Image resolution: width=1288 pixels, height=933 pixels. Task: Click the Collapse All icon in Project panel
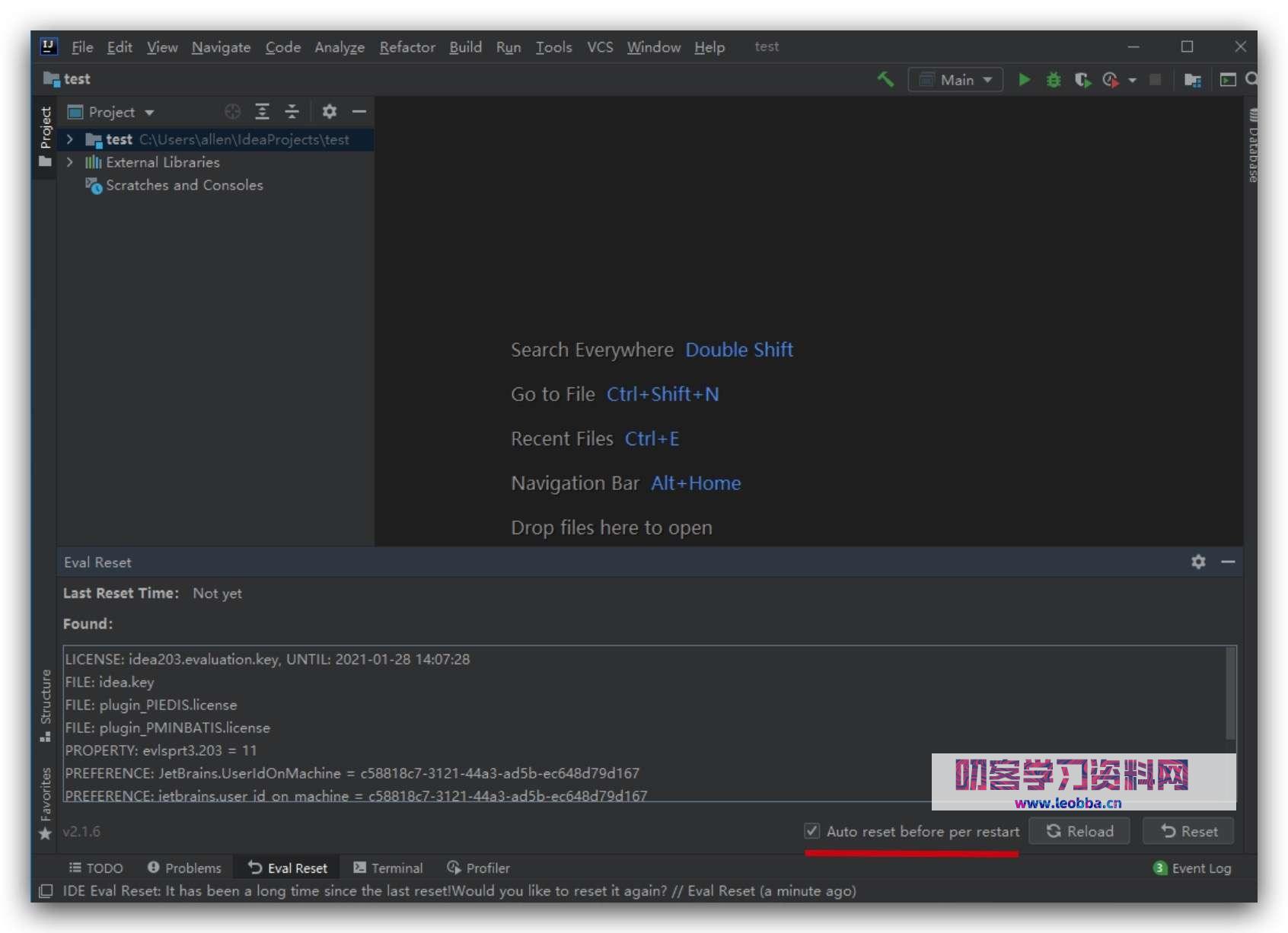tap(292, 112)
